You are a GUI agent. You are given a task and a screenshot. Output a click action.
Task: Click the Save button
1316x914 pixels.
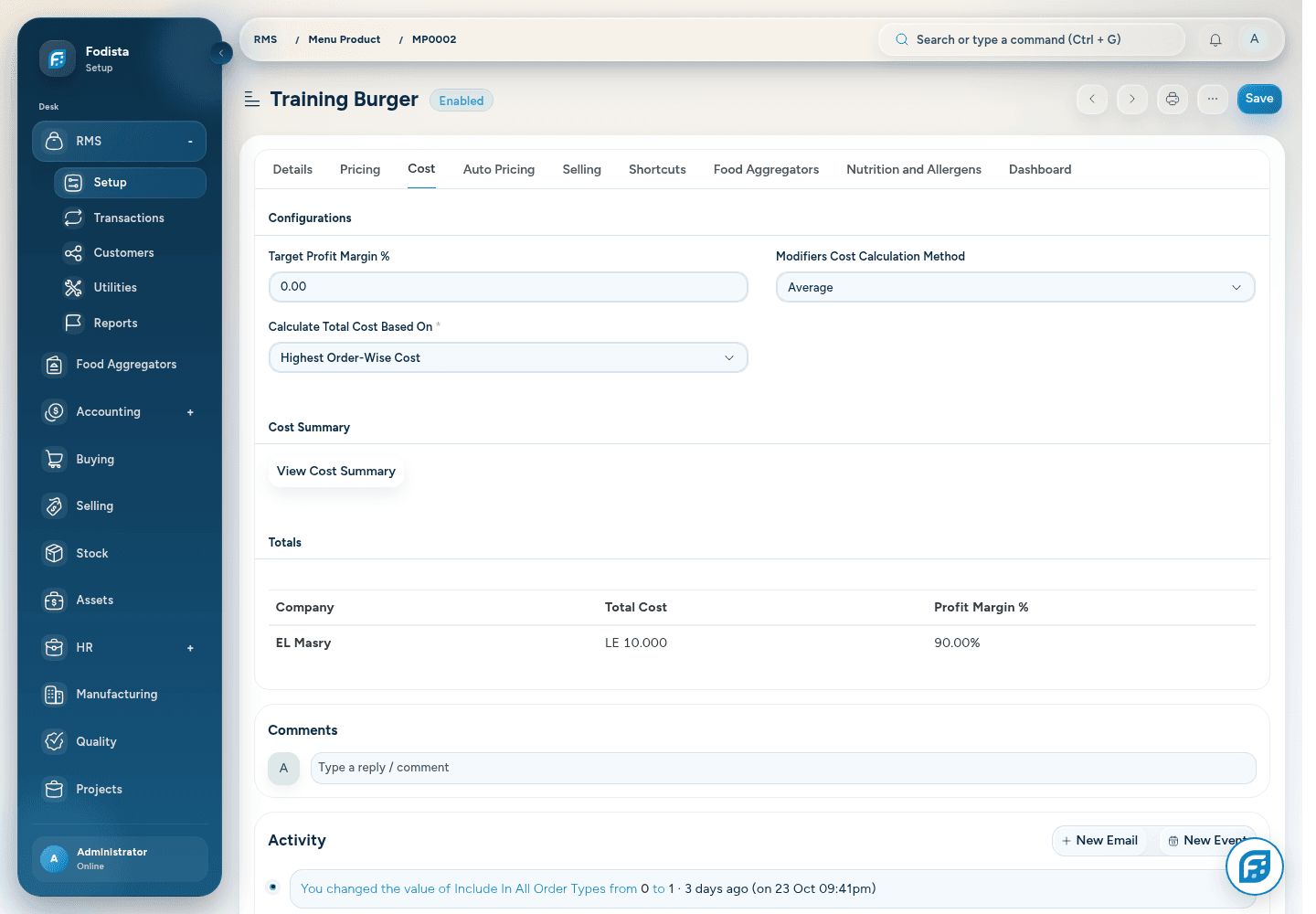[x=1259, y=99]
